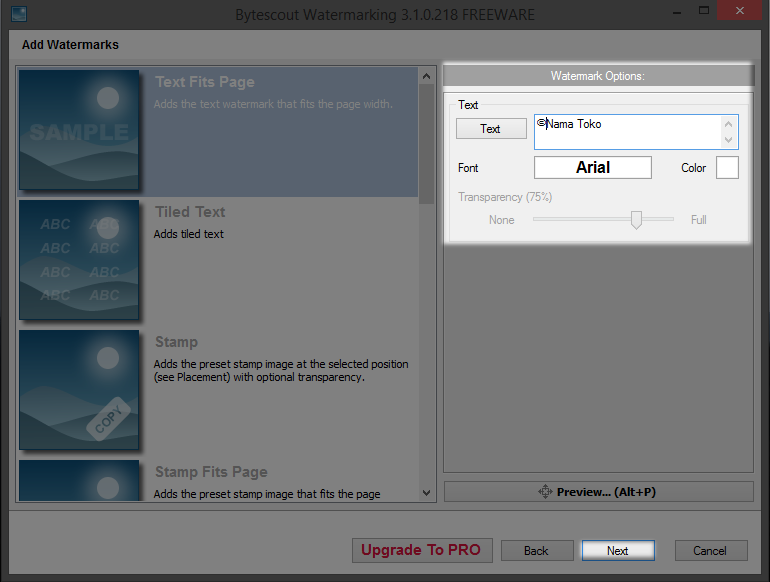This screenshot has width=770, height=582.
Task: Cancel the watermark wizard
Action: point(709,551)
